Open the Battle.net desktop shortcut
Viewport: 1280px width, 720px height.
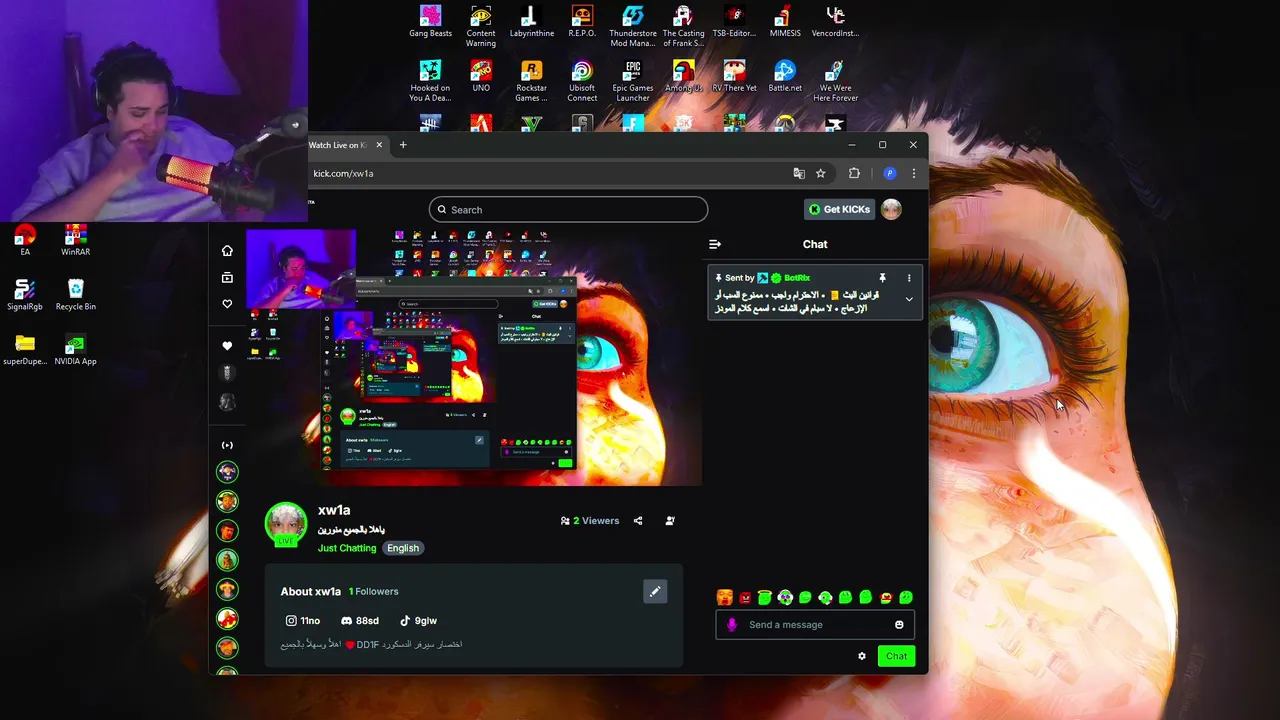point(785,77)
